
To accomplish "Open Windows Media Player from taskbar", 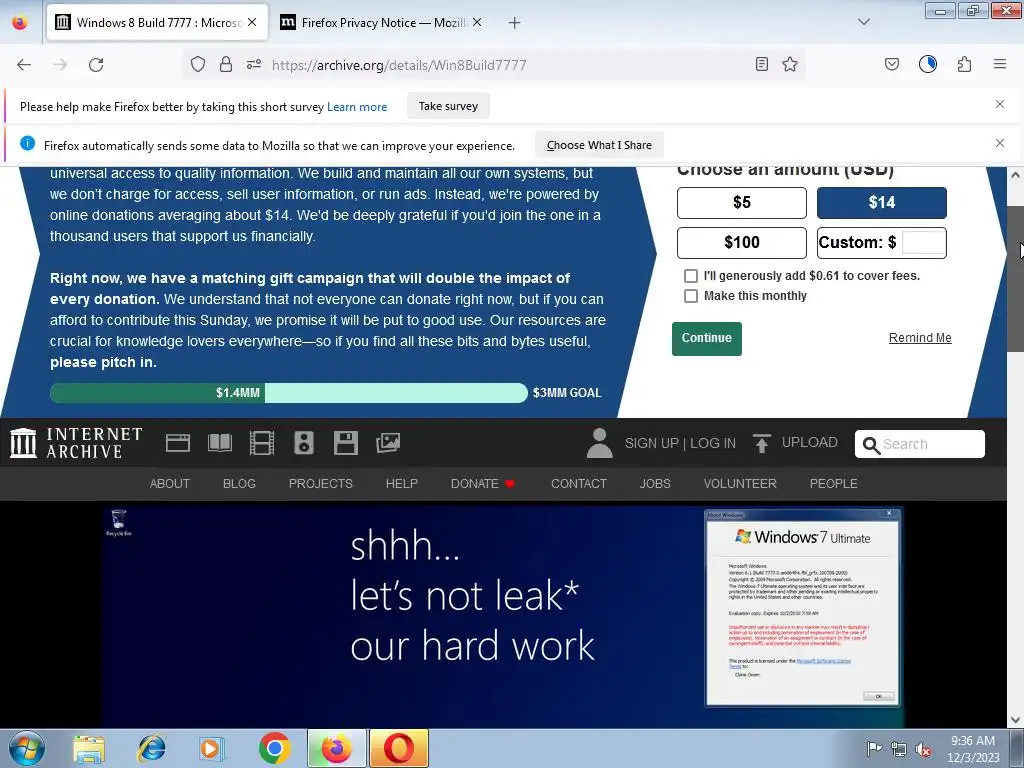I will pyautogui.click(x=212, y=748).
